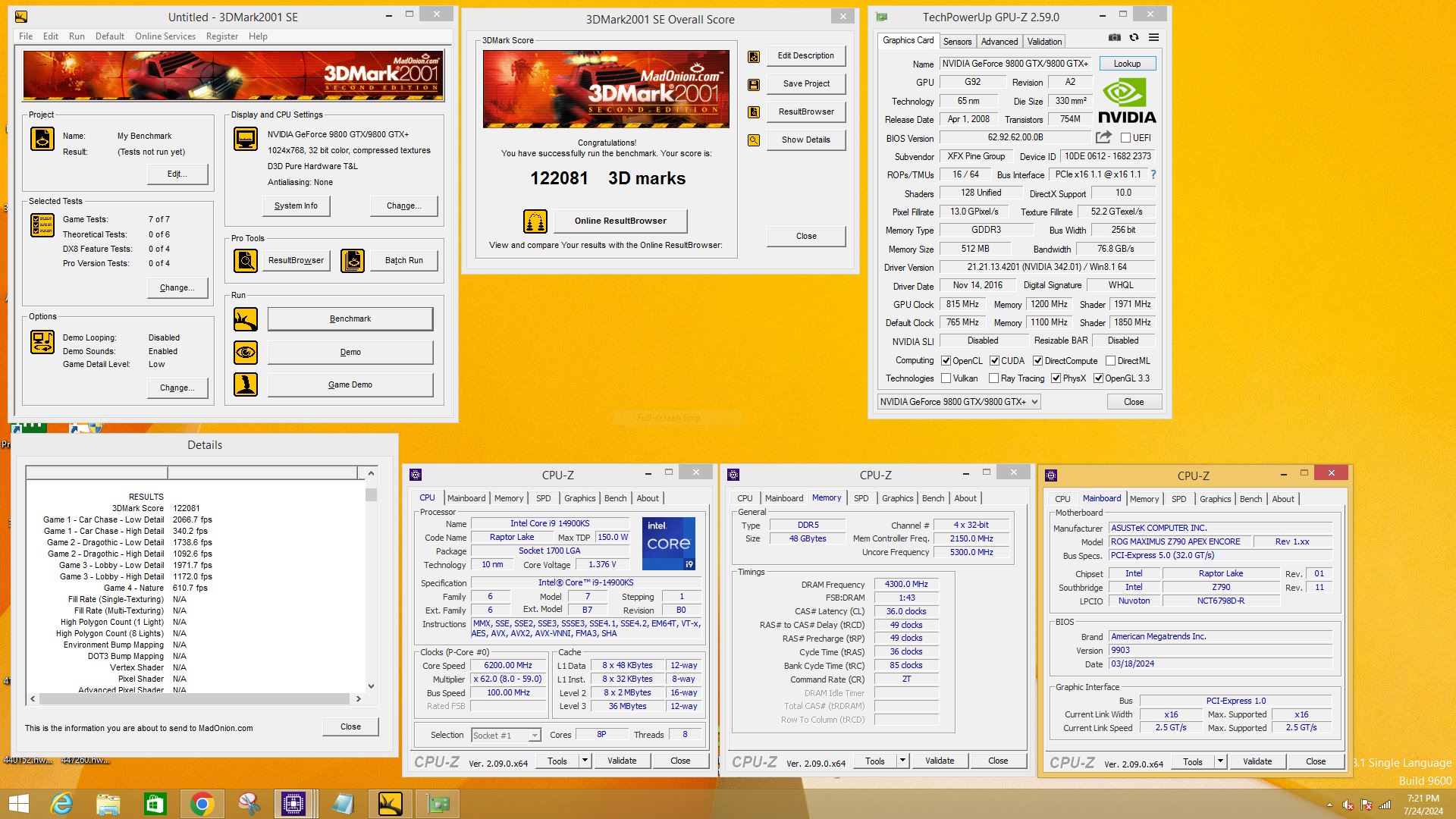Image resolution: width=1456 pixels, height=819 pixels.
Task: Toggle the DirectML checkbox
Action: [x=1110, y=361]
